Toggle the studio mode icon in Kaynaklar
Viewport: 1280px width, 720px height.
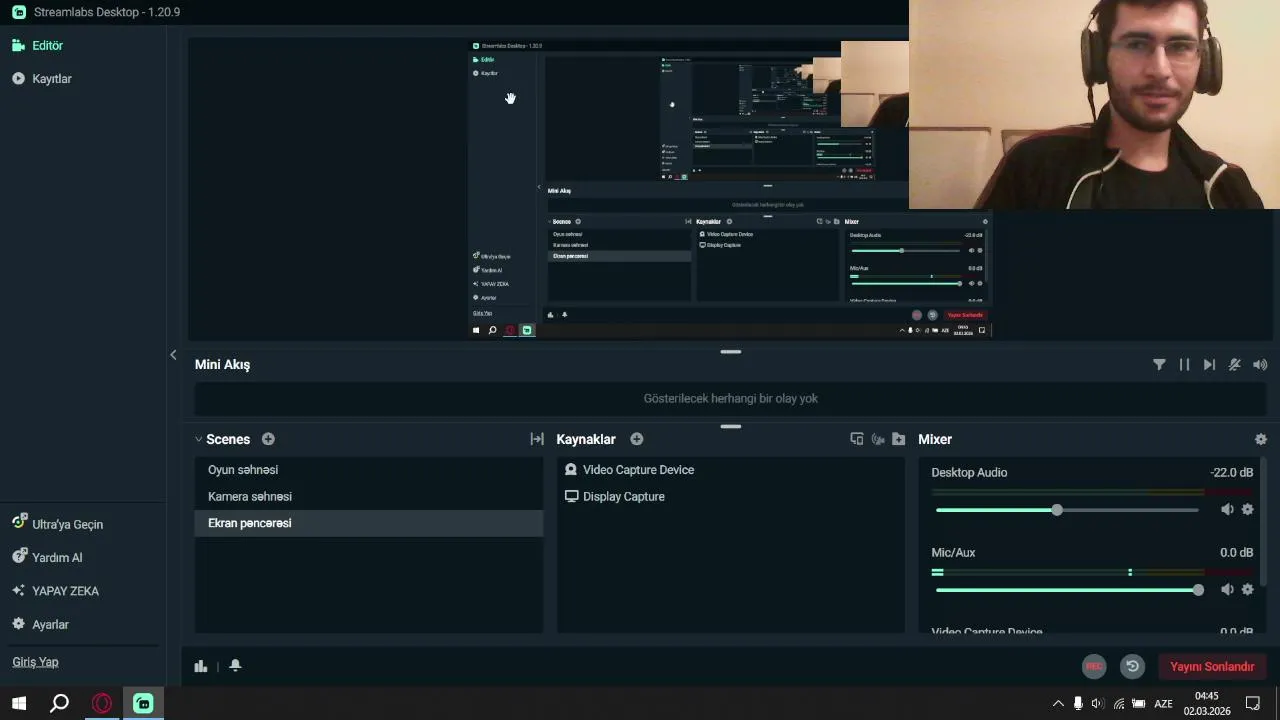pyautogui.click(x=878, y=439)
